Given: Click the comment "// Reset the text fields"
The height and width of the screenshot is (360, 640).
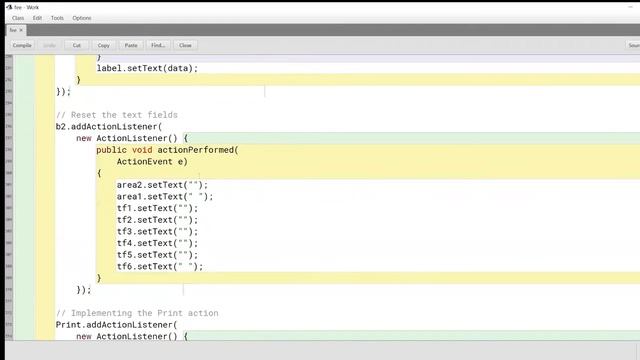Looking at the screenshot, I should click(x=117, y=115).
